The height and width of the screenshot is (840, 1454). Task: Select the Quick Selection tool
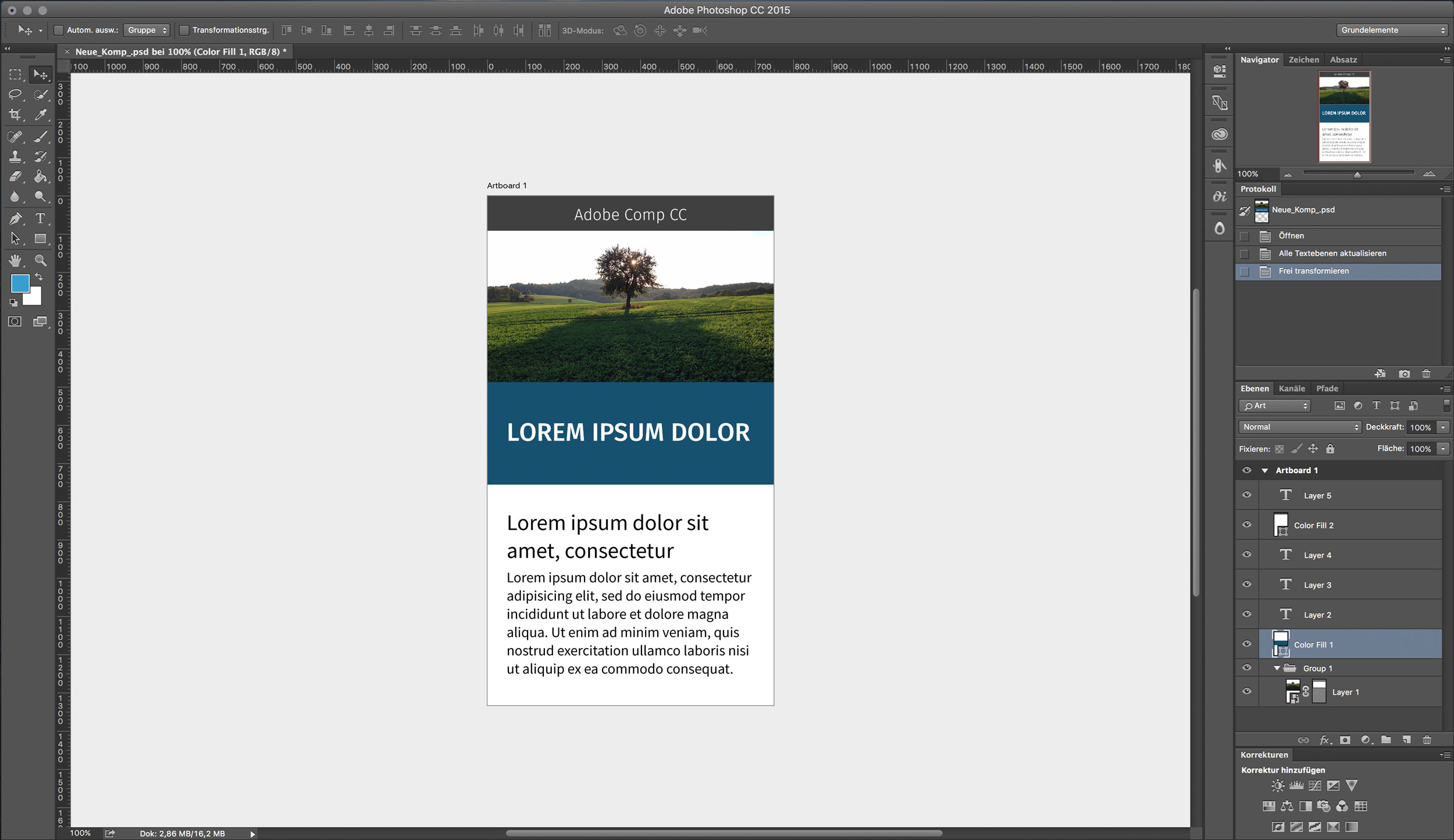pyautogui.click(x=40, y=94)
